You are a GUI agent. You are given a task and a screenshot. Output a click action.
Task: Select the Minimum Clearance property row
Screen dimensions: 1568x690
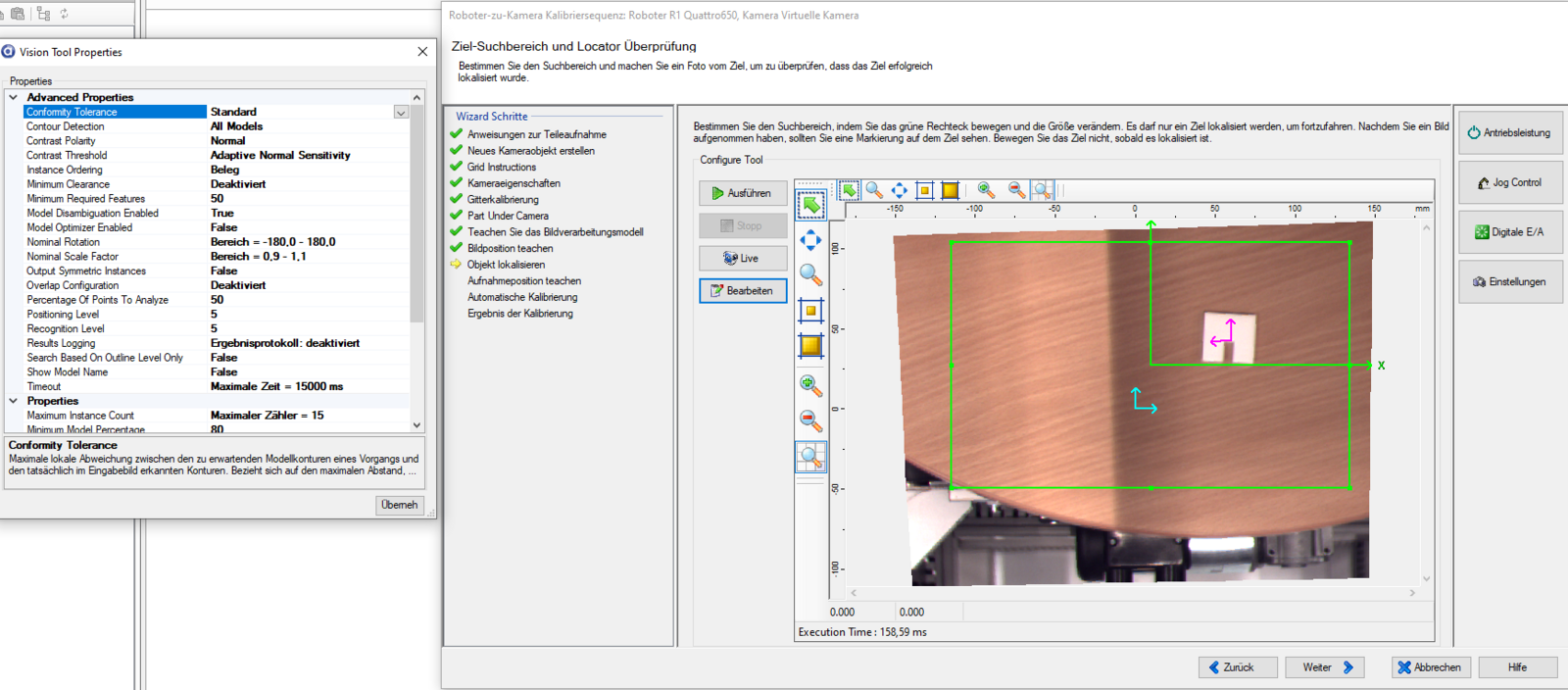tap(69, 184)
